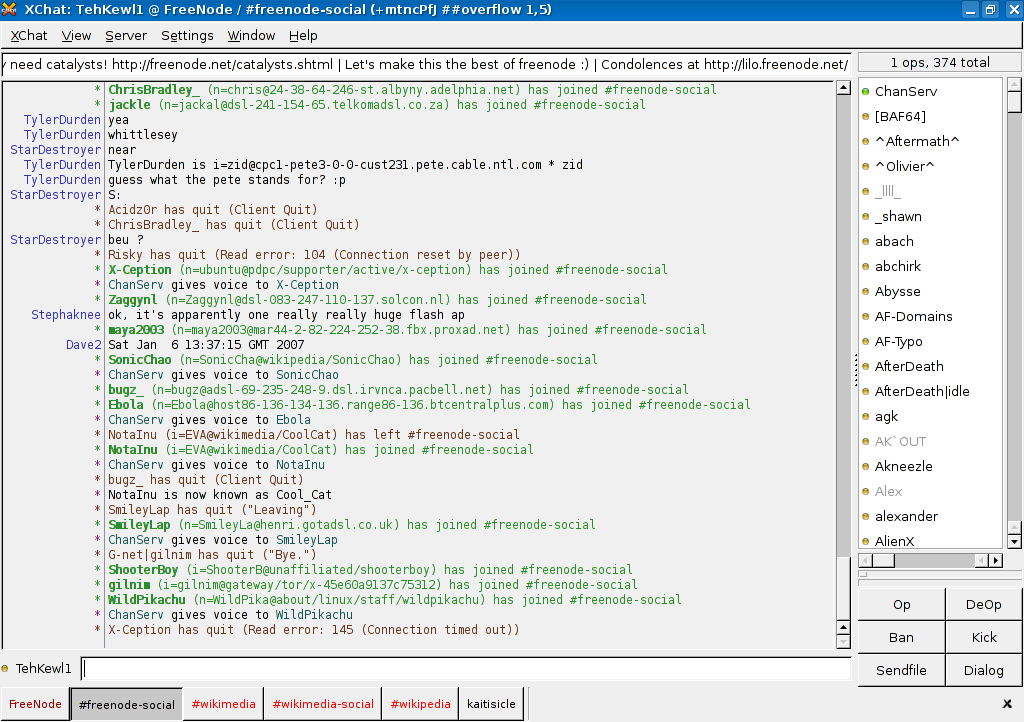Close the current tab with the X icon
Image resolution: width=1024 pixels, height=722 pixels.
[x=1007, y=704]
